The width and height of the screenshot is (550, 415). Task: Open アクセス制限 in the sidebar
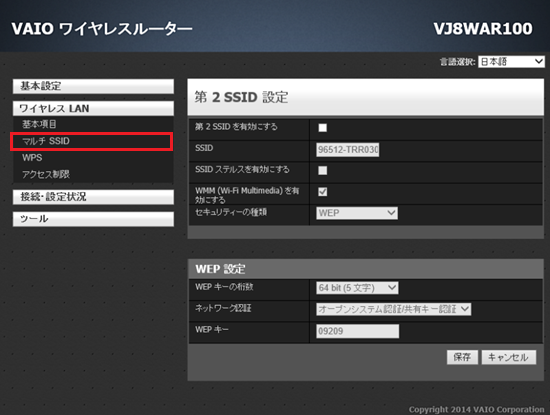coord(46,174)
